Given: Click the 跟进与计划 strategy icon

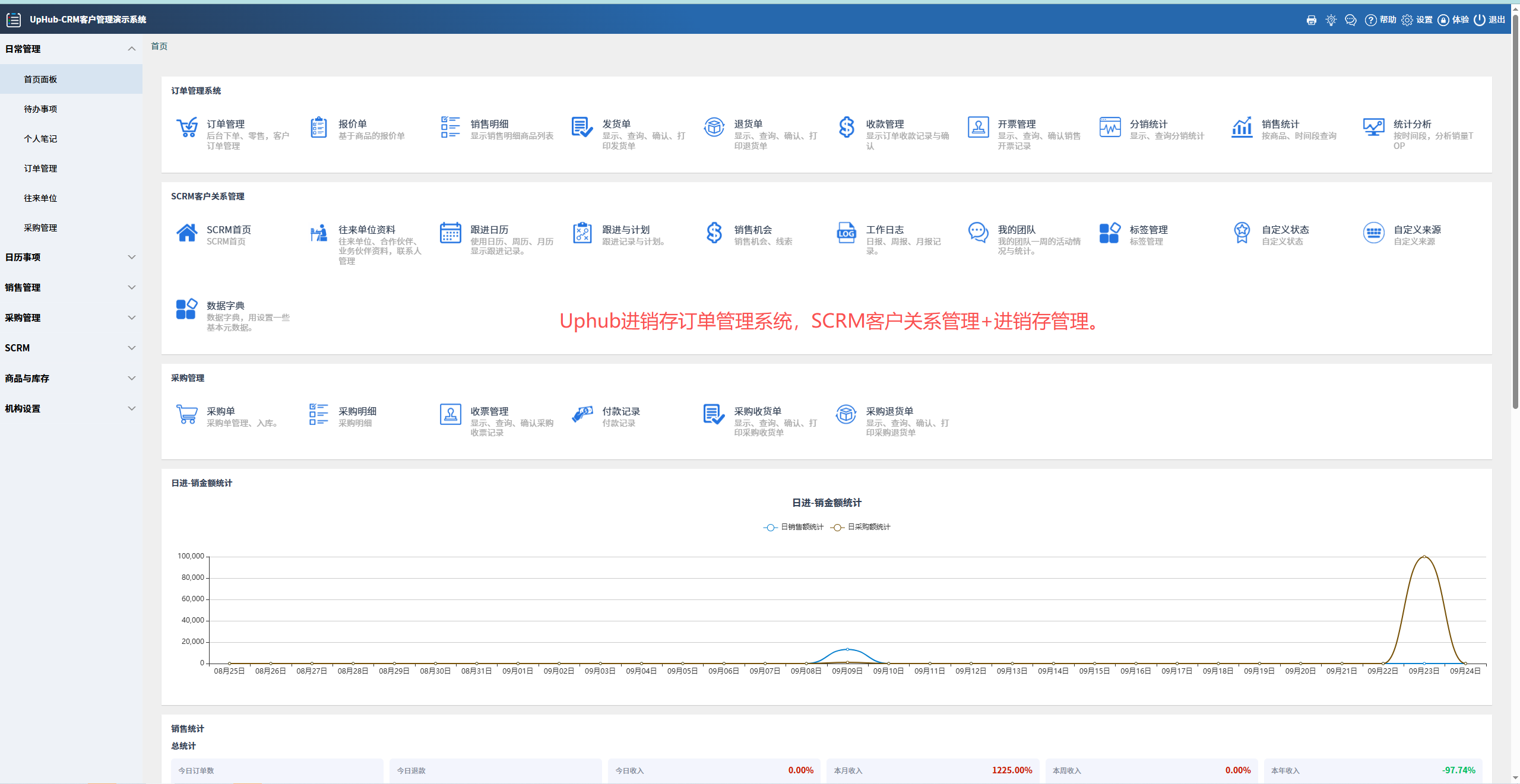Looking at the screenshot, I should [582, 233].
